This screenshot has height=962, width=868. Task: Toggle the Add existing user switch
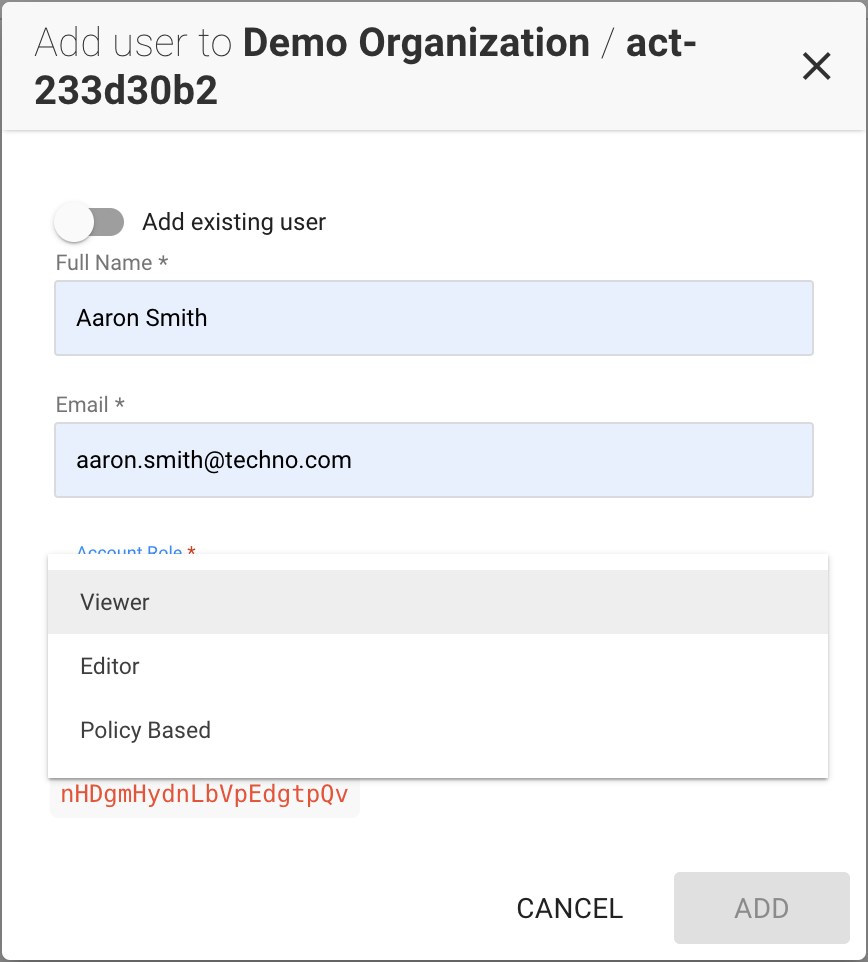tap(89, 221)
